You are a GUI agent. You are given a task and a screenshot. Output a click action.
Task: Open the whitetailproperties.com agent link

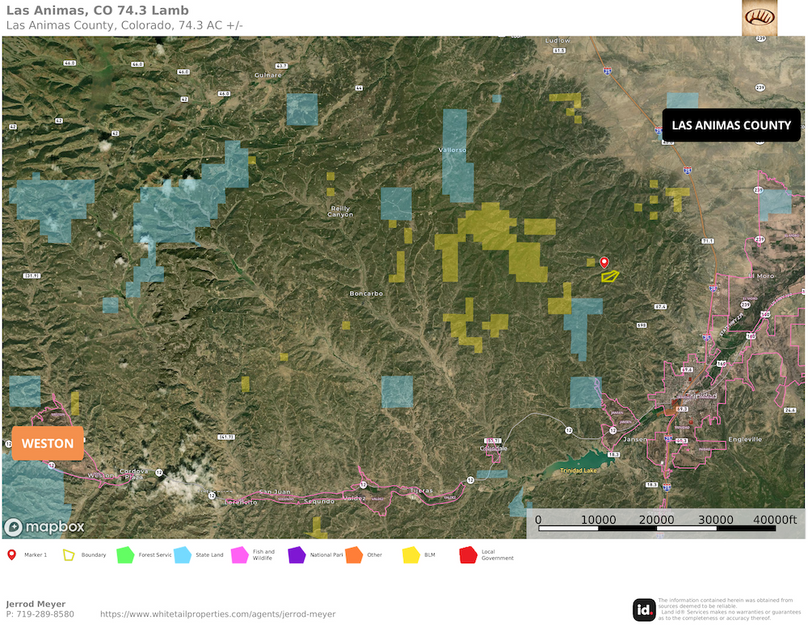(x=218, y=614)
